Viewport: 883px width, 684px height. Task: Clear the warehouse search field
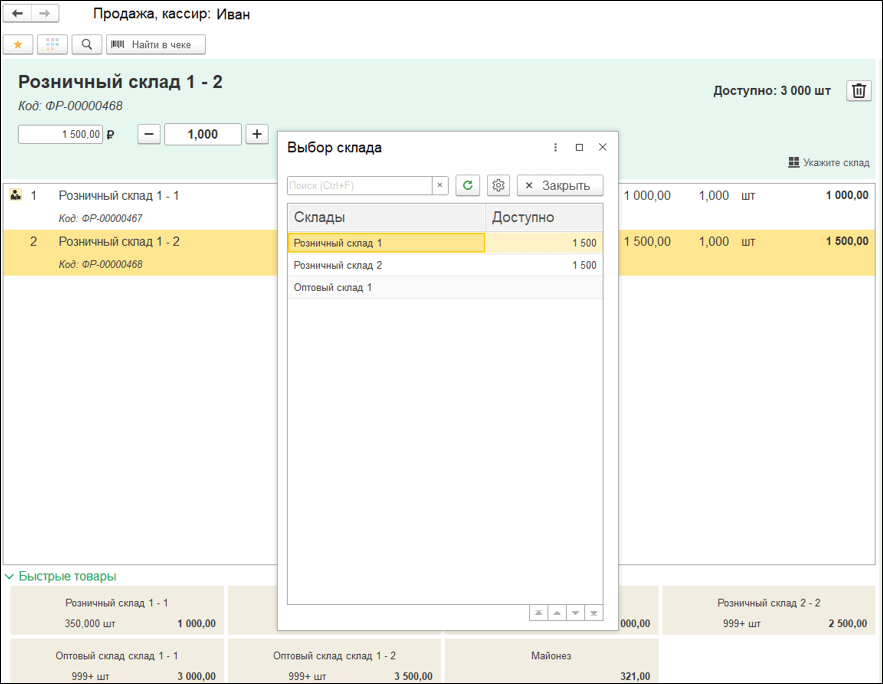[x=439, y=186]
